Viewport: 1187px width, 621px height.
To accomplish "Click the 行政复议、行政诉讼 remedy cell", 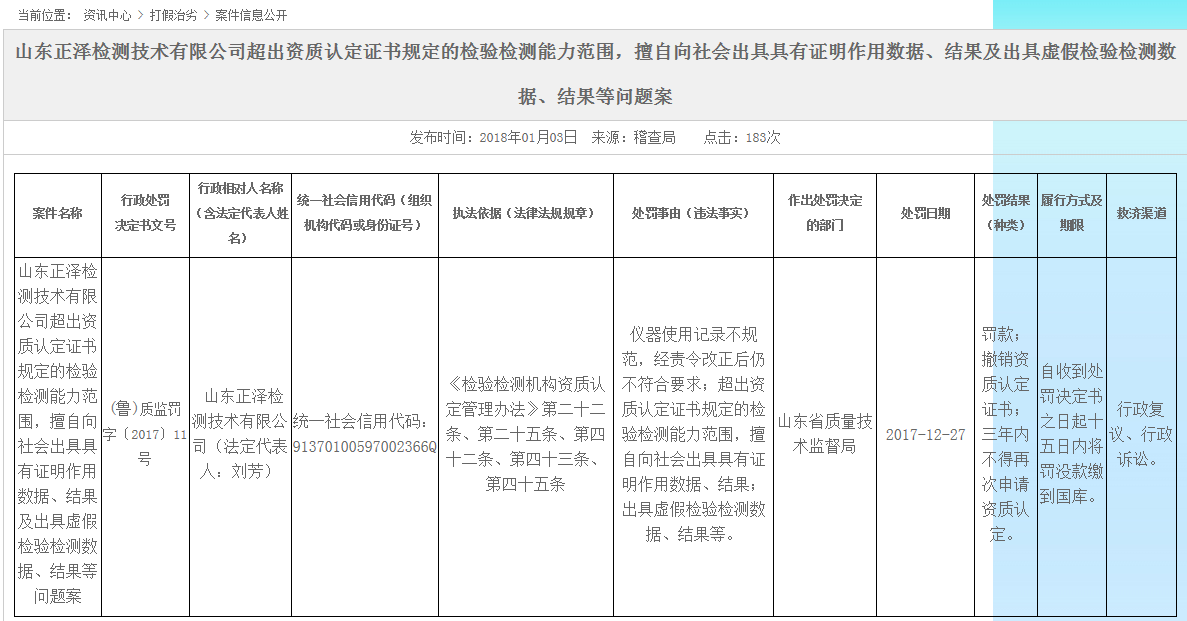I will tap(1144, 434).
